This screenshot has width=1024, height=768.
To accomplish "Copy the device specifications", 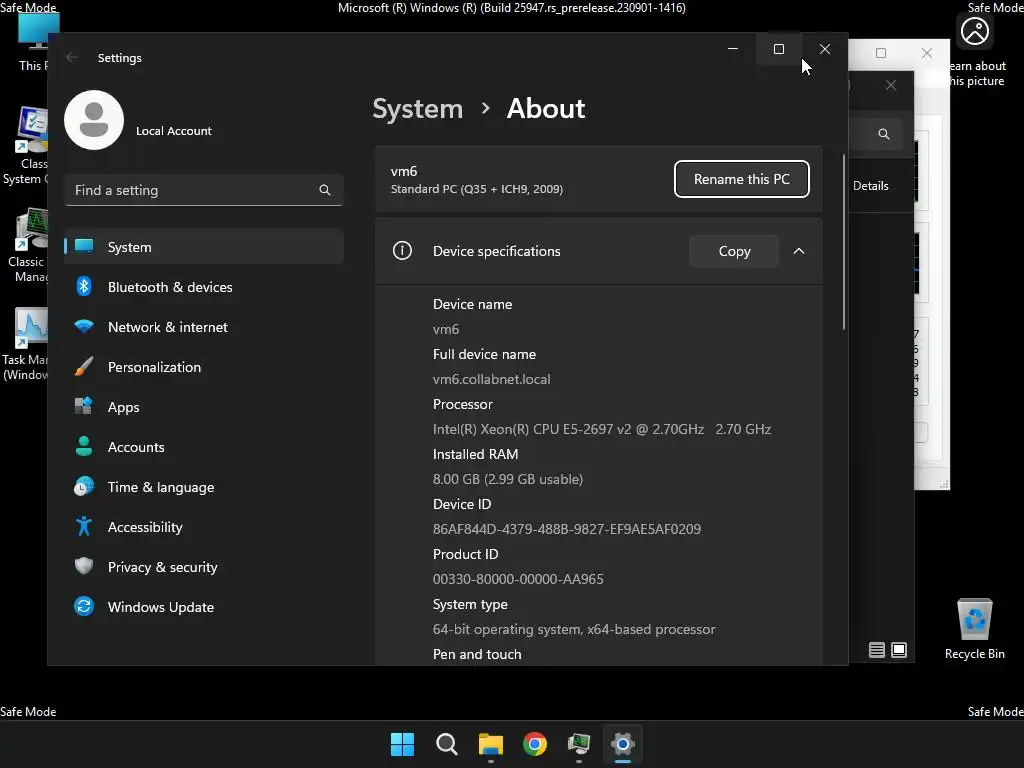I will (734, 251).
